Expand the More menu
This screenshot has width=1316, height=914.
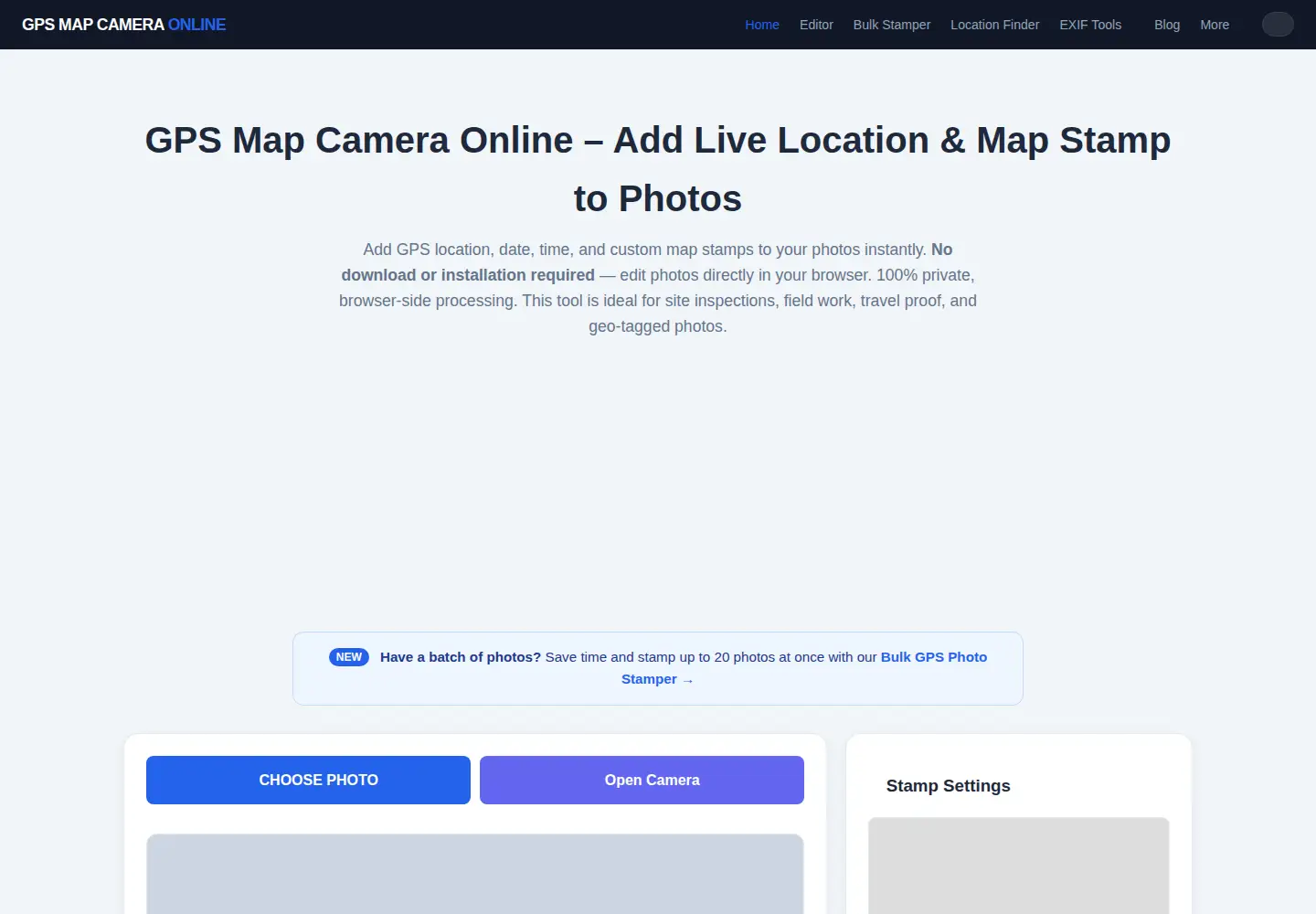(1214, 25)
